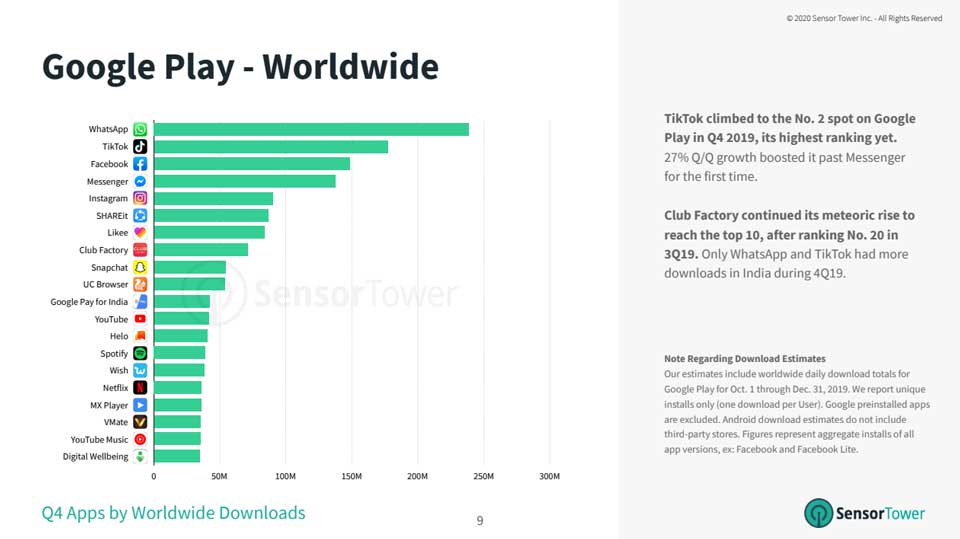Click the Helo app icon
960x539 pixels.
(x=140, y=336)
